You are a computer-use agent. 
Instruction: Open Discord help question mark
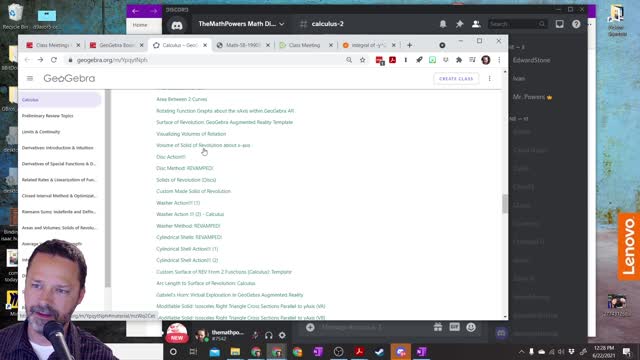pos(576,24)
